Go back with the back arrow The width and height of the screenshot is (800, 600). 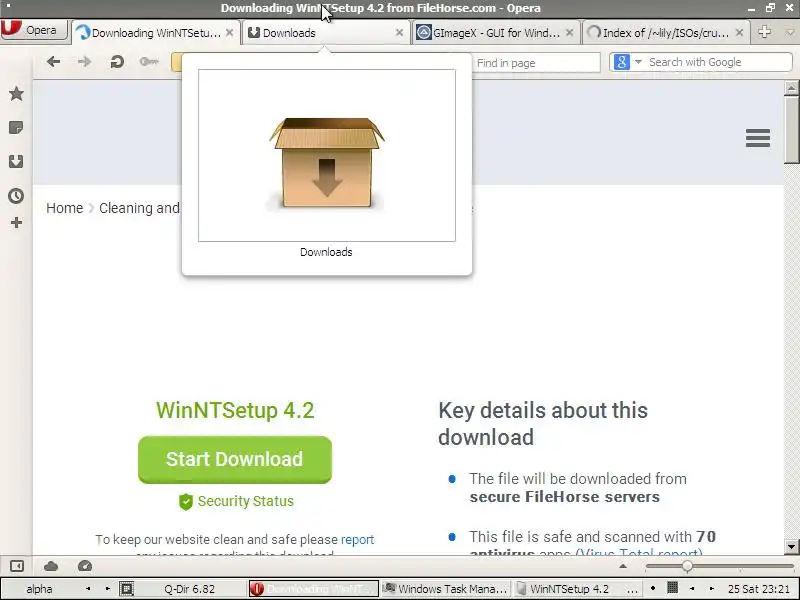point(53,62)
